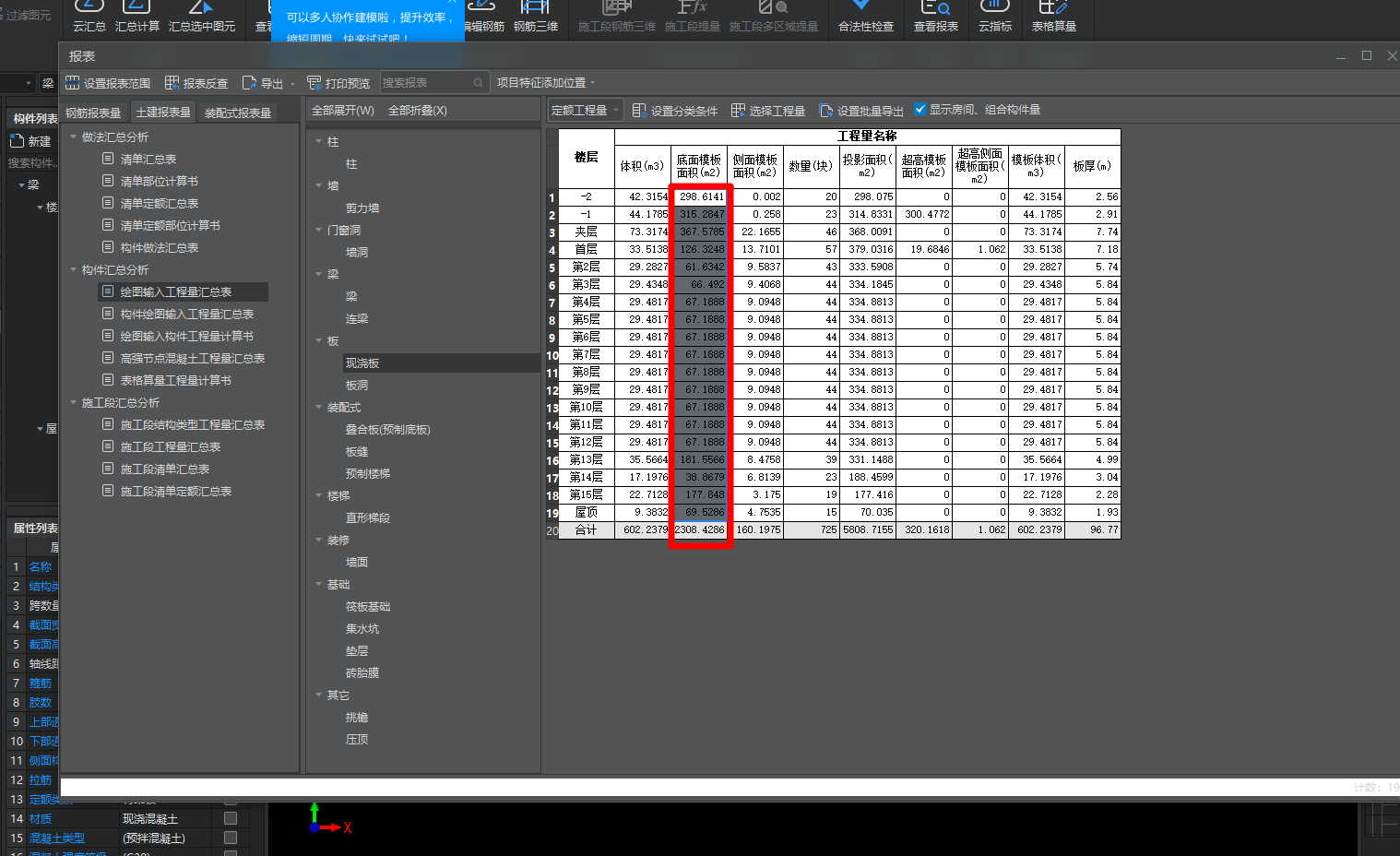Switch to the 土建报表量 tab
Viewport: 1400px width, 856px height.
point(163,112)
